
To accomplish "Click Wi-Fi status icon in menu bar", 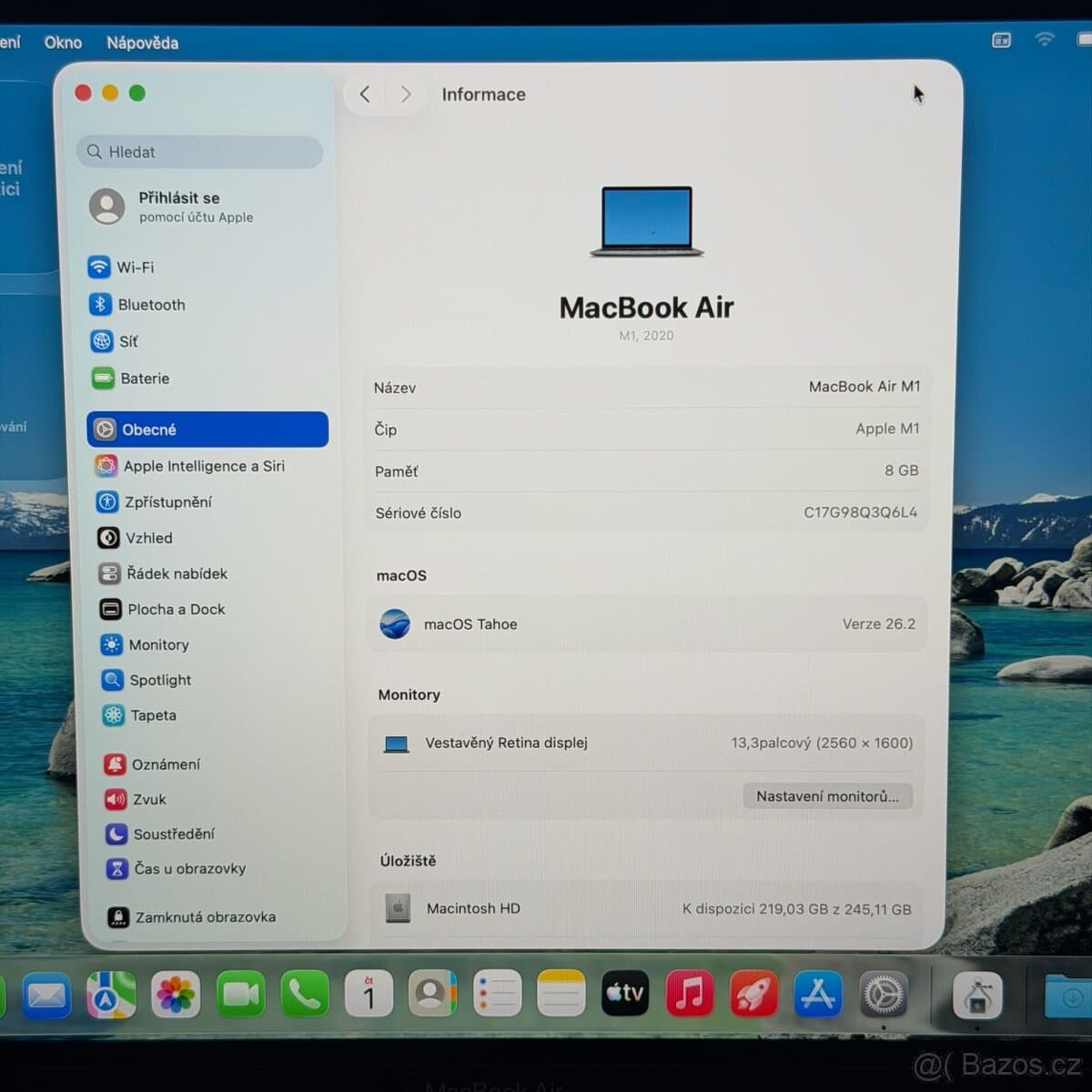I will tap(1045, 39).
